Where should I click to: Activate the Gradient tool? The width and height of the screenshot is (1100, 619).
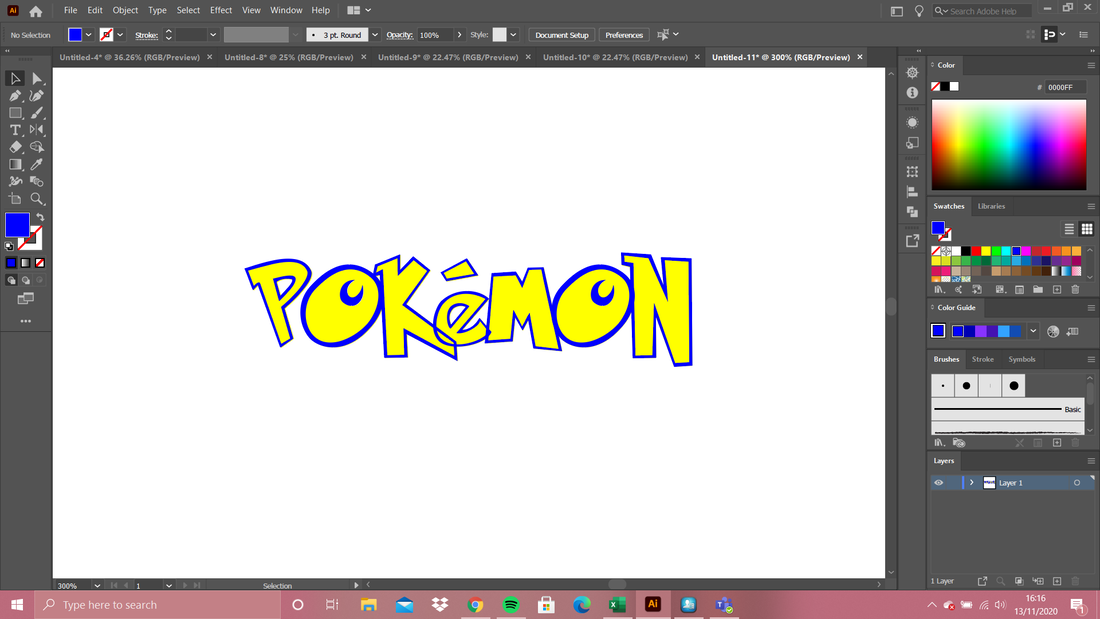click(15, 164)
